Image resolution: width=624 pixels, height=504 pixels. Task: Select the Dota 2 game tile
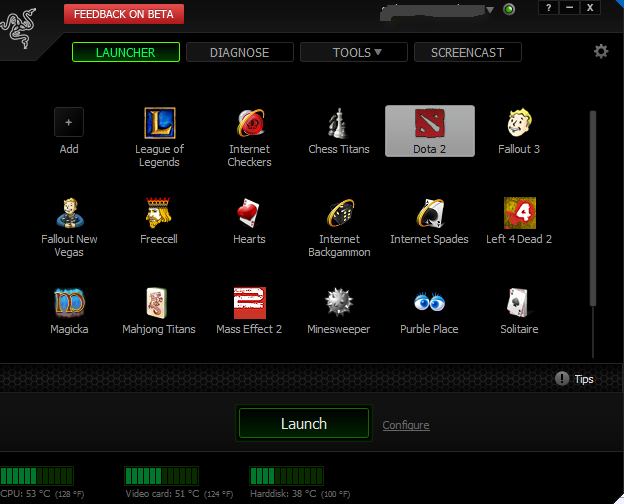tap(430, 131)
